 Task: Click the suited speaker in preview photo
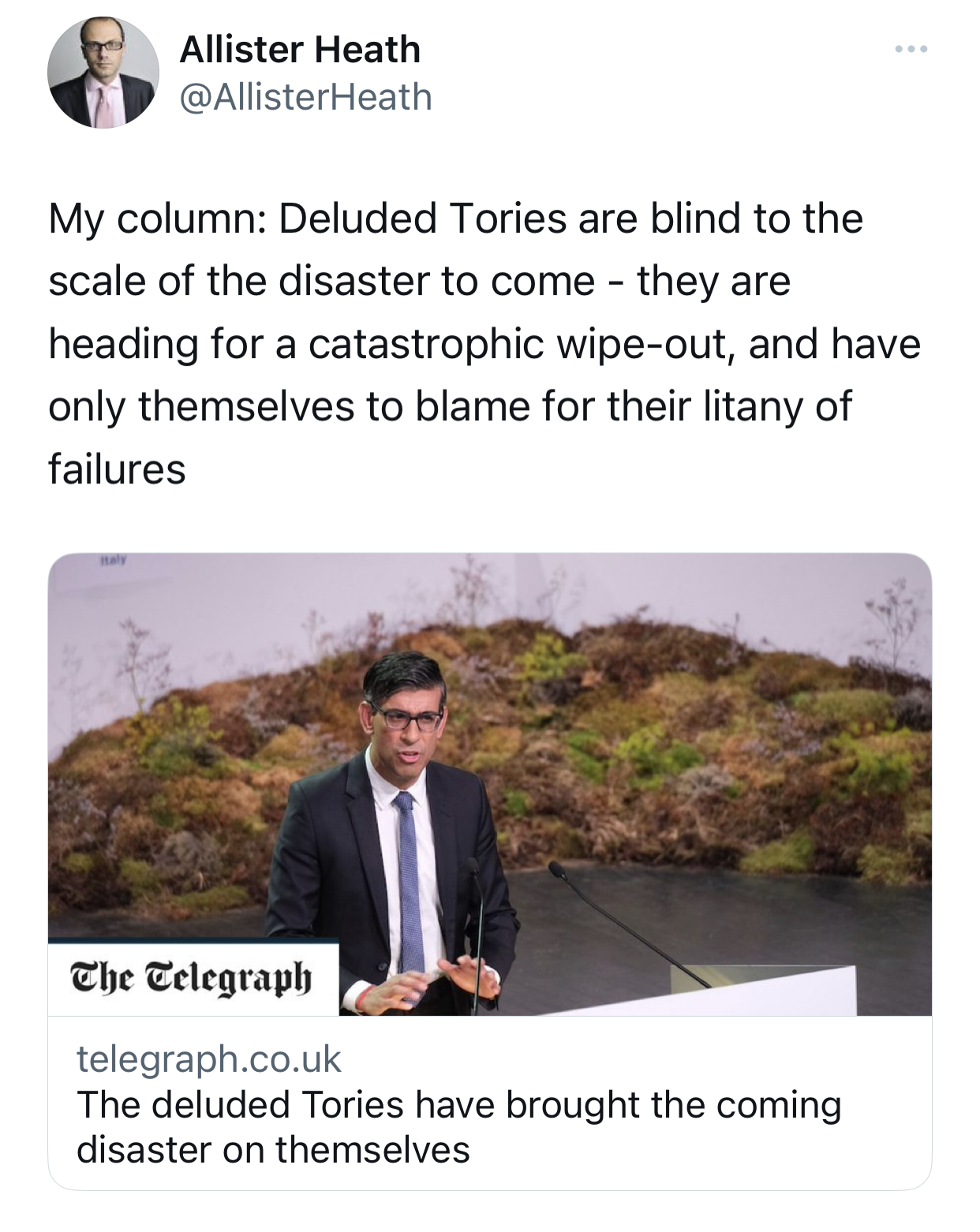(x=392, y=836)
